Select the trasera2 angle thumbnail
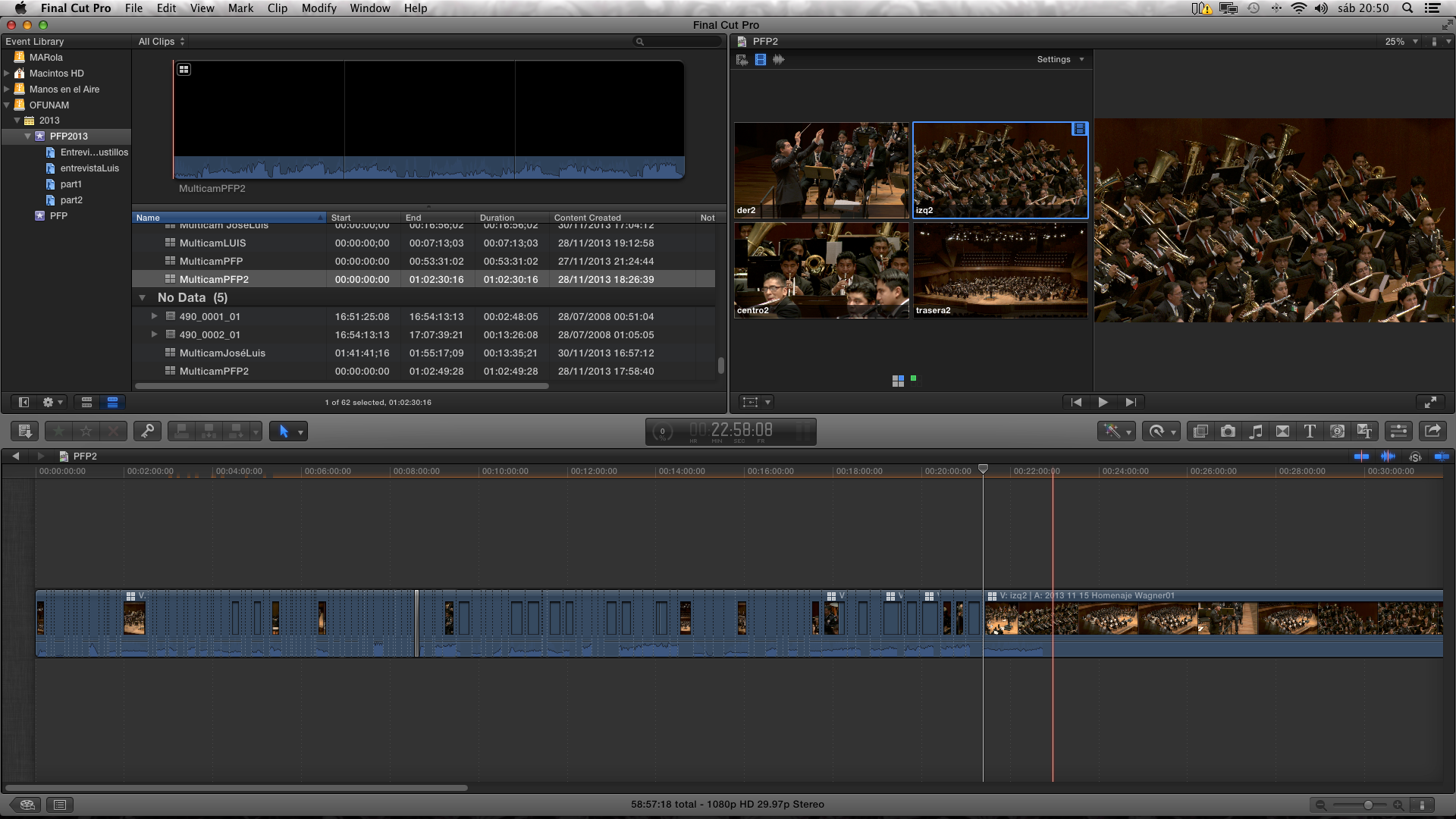 [1000, 271]
